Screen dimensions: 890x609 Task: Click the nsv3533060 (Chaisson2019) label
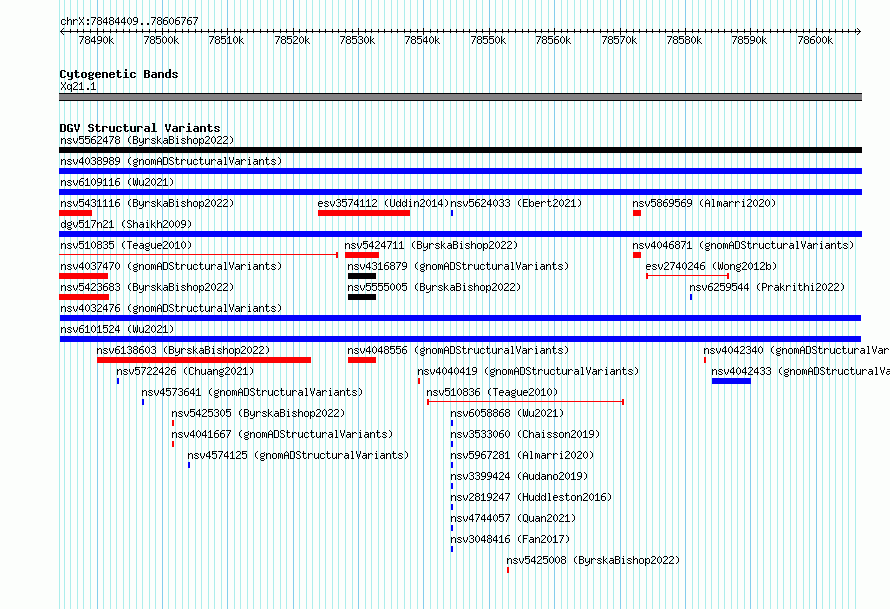(x=525, y=434)
